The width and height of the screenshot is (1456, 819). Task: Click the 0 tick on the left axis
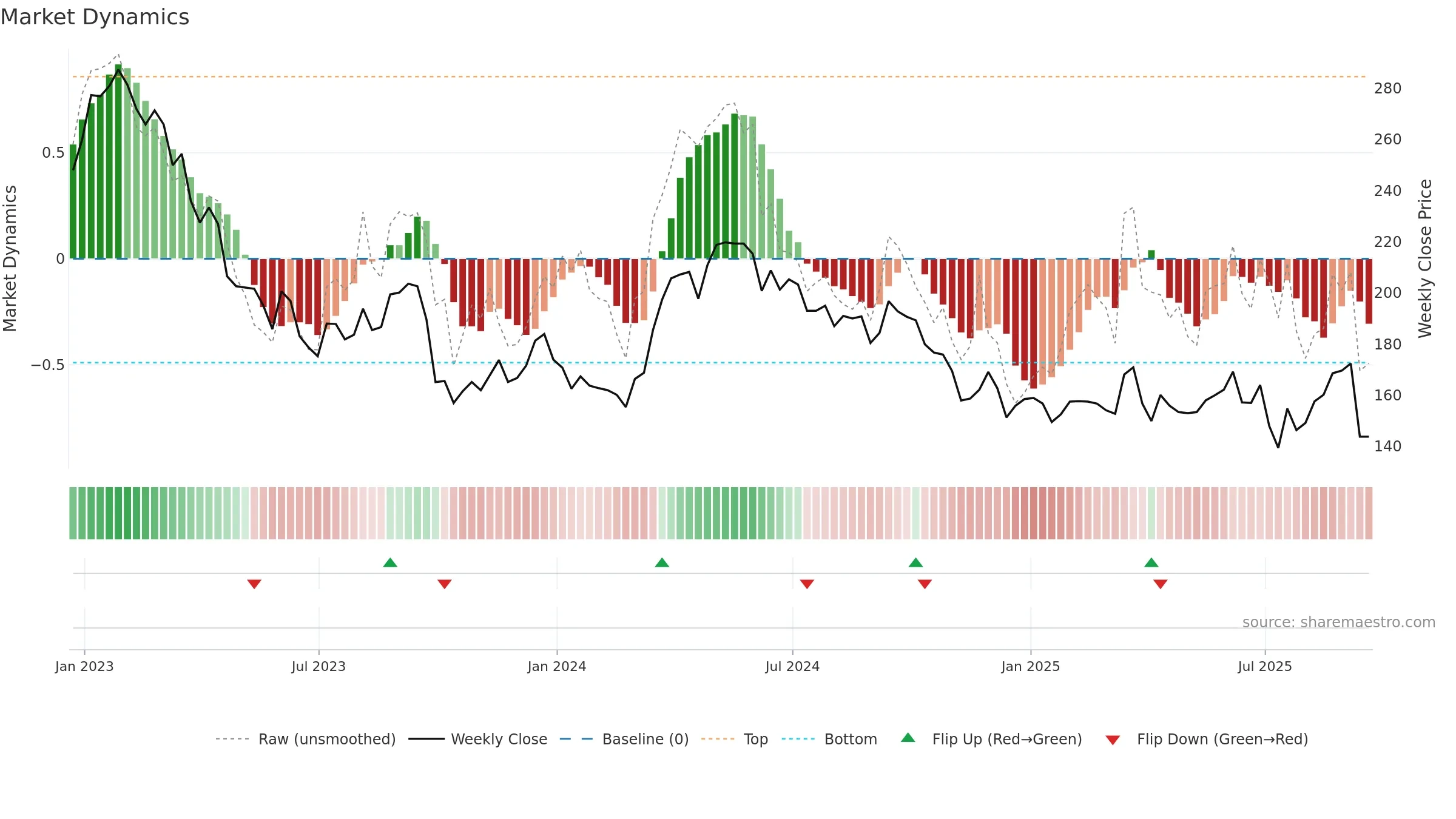[60, 259]
